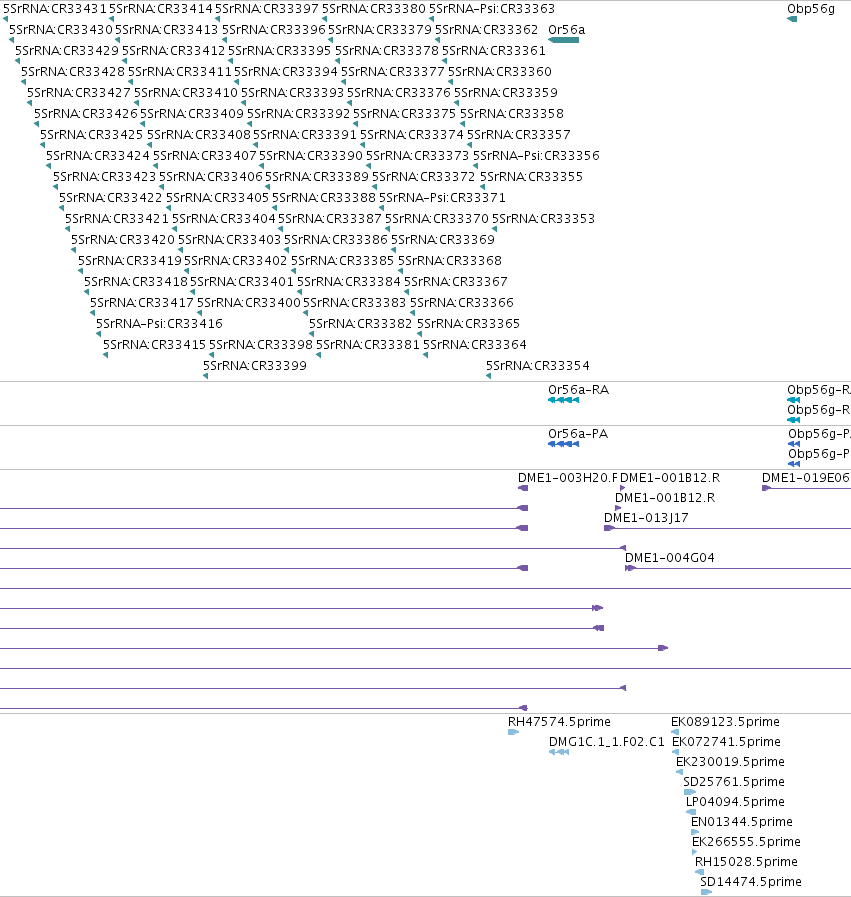Open the 5SrRNA:CR33397 gene label
Screen dimensions: 851x897
point(267,9)
